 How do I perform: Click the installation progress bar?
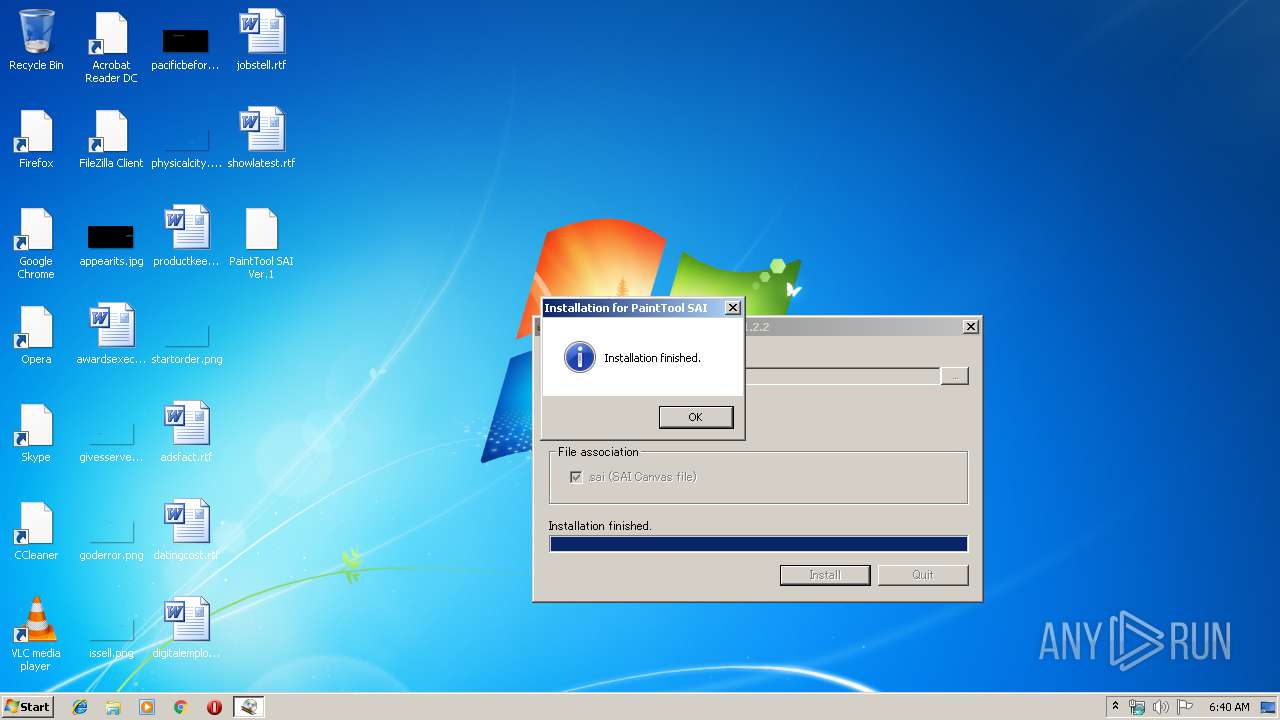coord(758,544)
